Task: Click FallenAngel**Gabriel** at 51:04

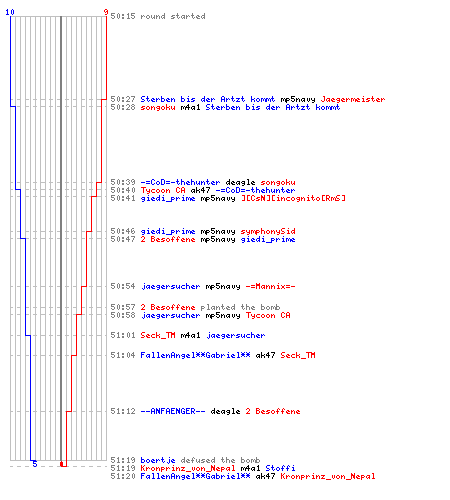Action: tap(195, 355)
